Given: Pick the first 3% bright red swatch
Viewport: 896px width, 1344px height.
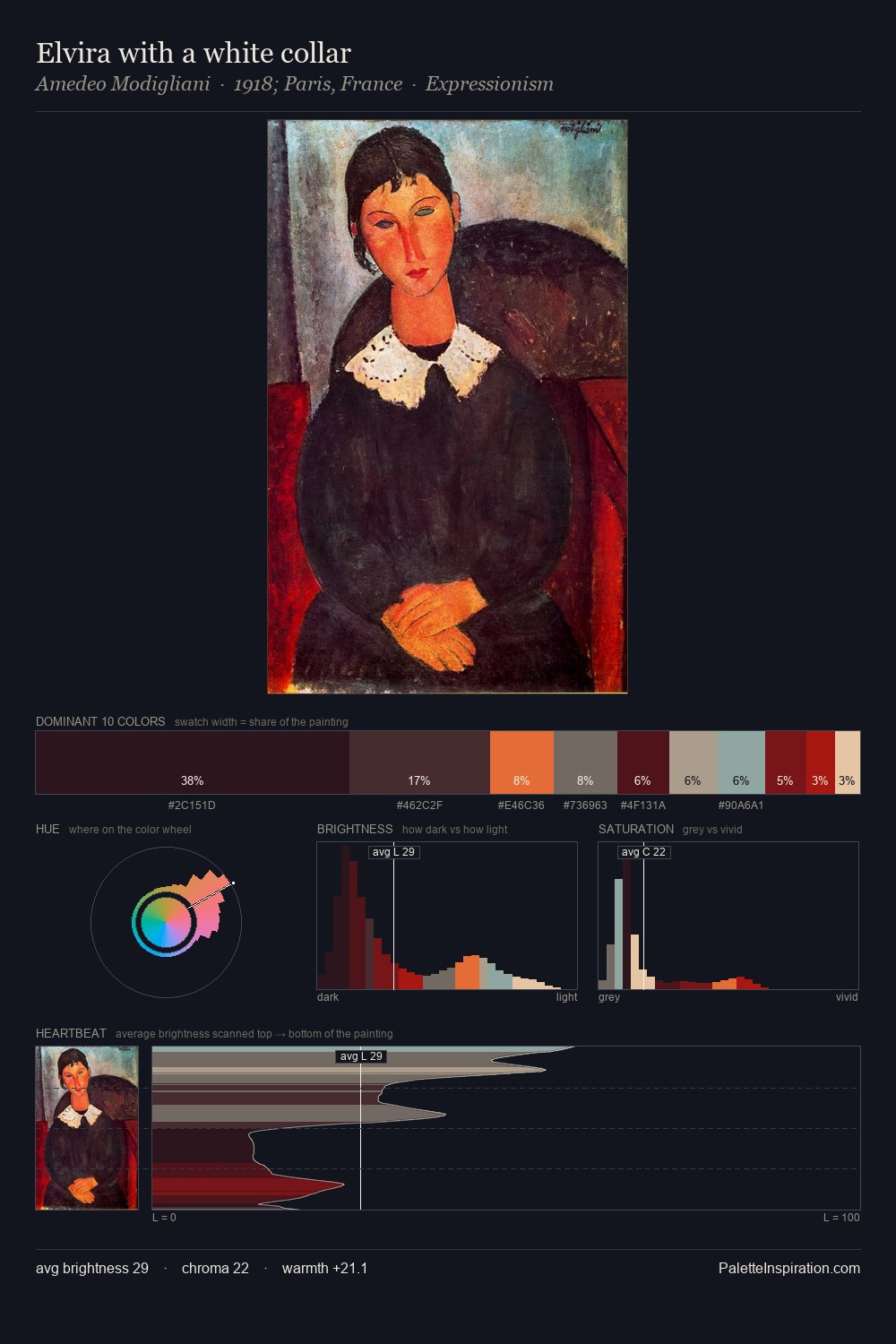Looking at the screenshot, I should tap(821, 762).
